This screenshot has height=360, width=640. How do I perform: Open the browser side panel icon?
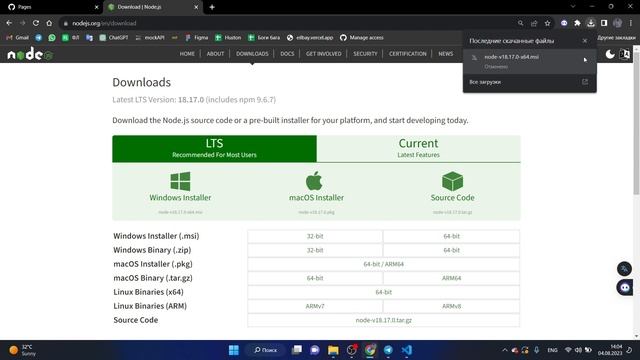point(604,23)
